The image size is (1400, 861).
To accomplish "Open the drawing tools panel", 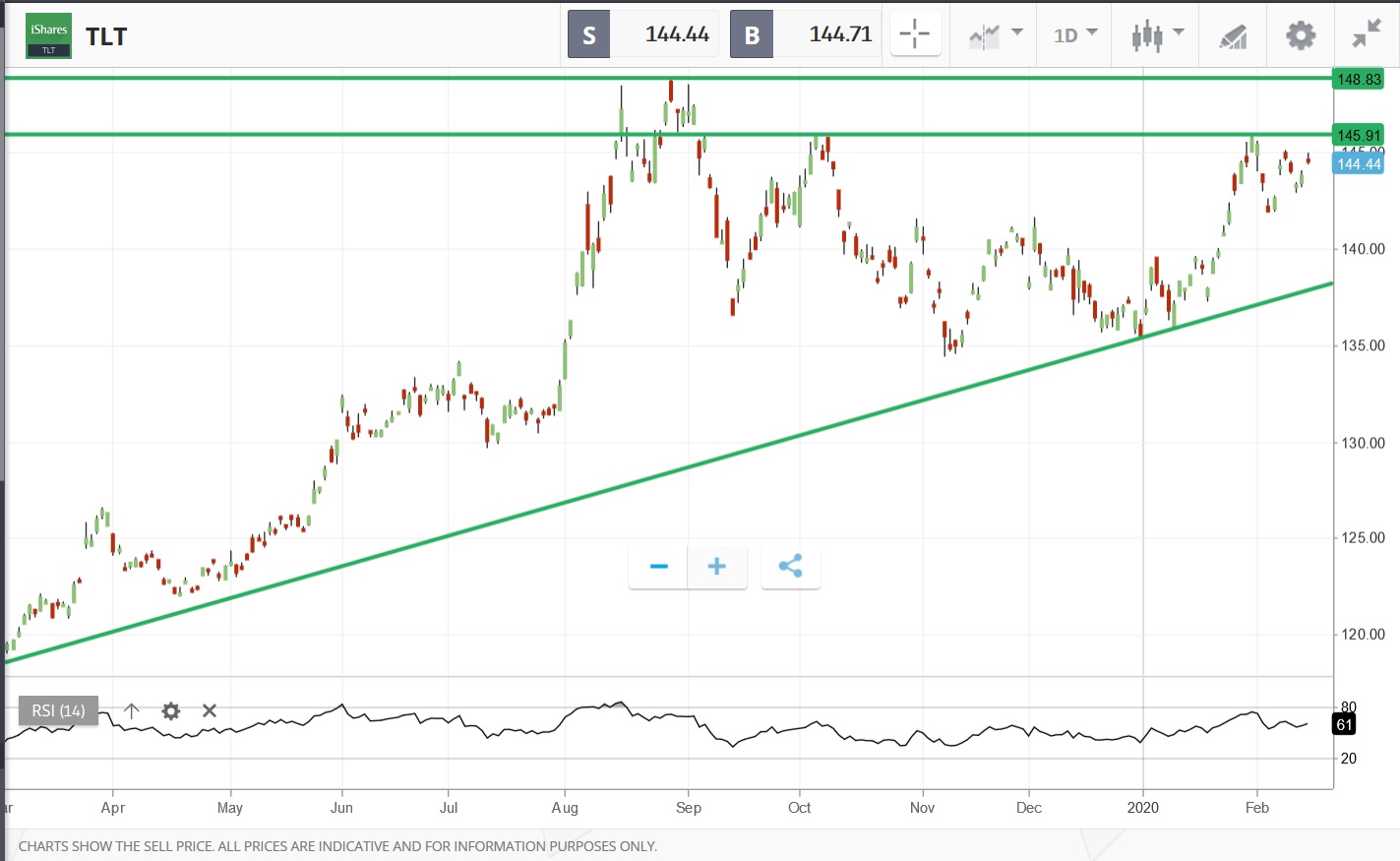I will point(1232,34).
